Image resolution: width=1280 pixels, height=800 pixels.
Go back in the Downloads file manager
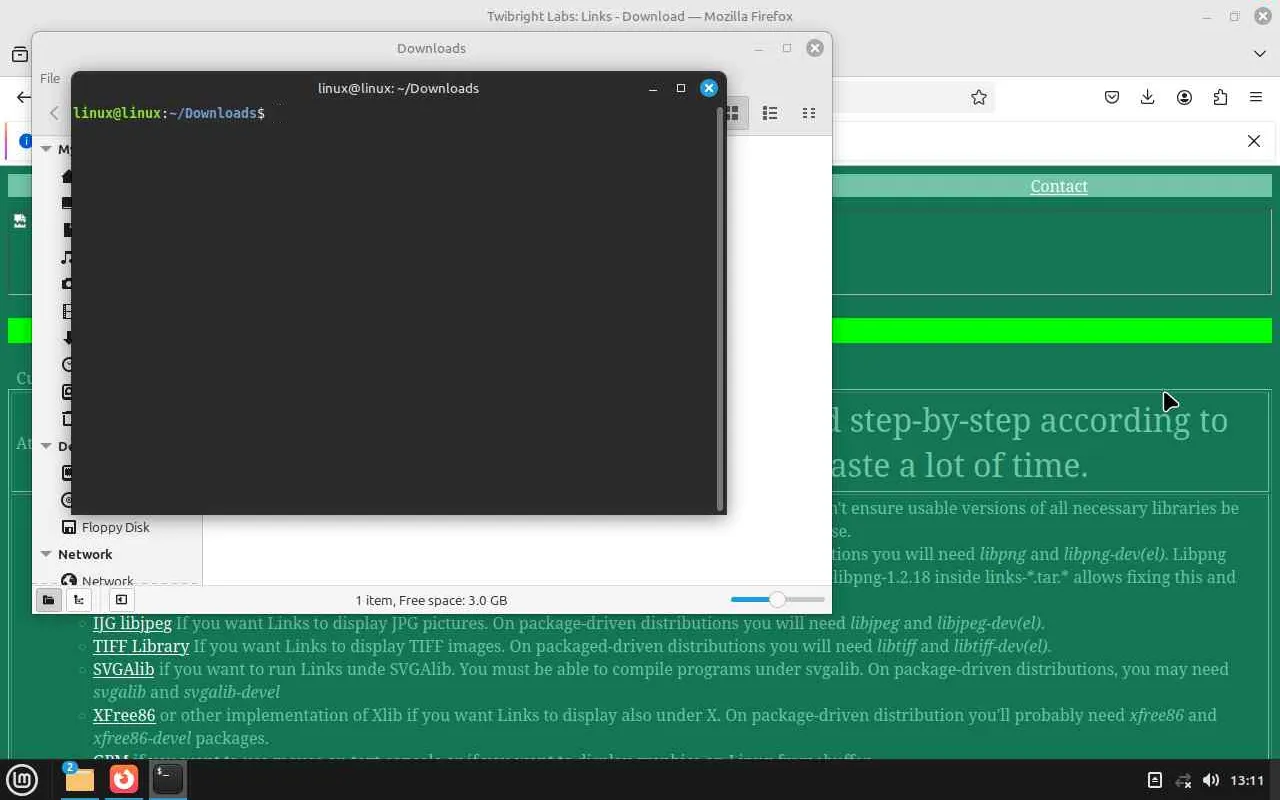(x=54, y=113)
